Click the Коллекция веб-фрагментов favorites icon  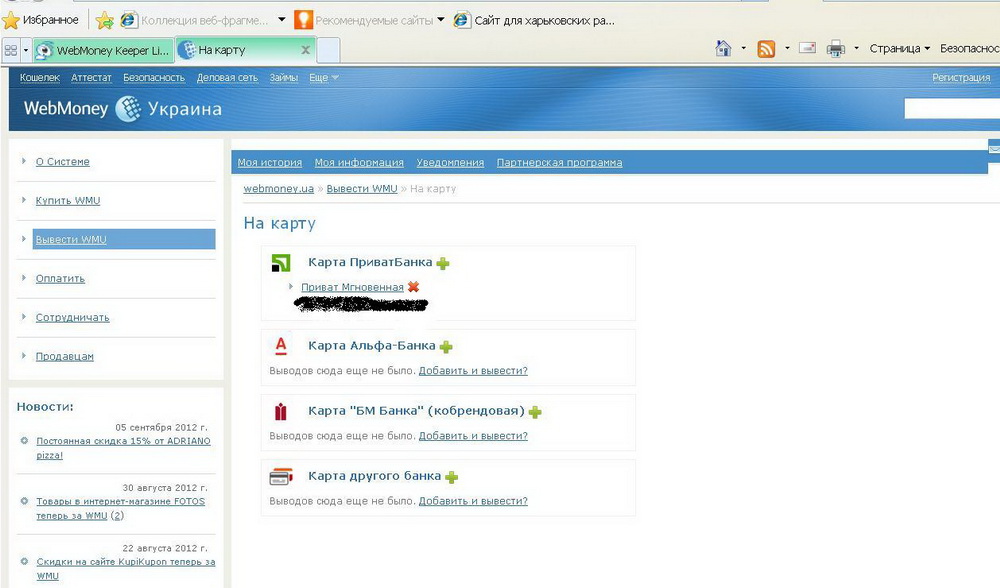point(128,20)
